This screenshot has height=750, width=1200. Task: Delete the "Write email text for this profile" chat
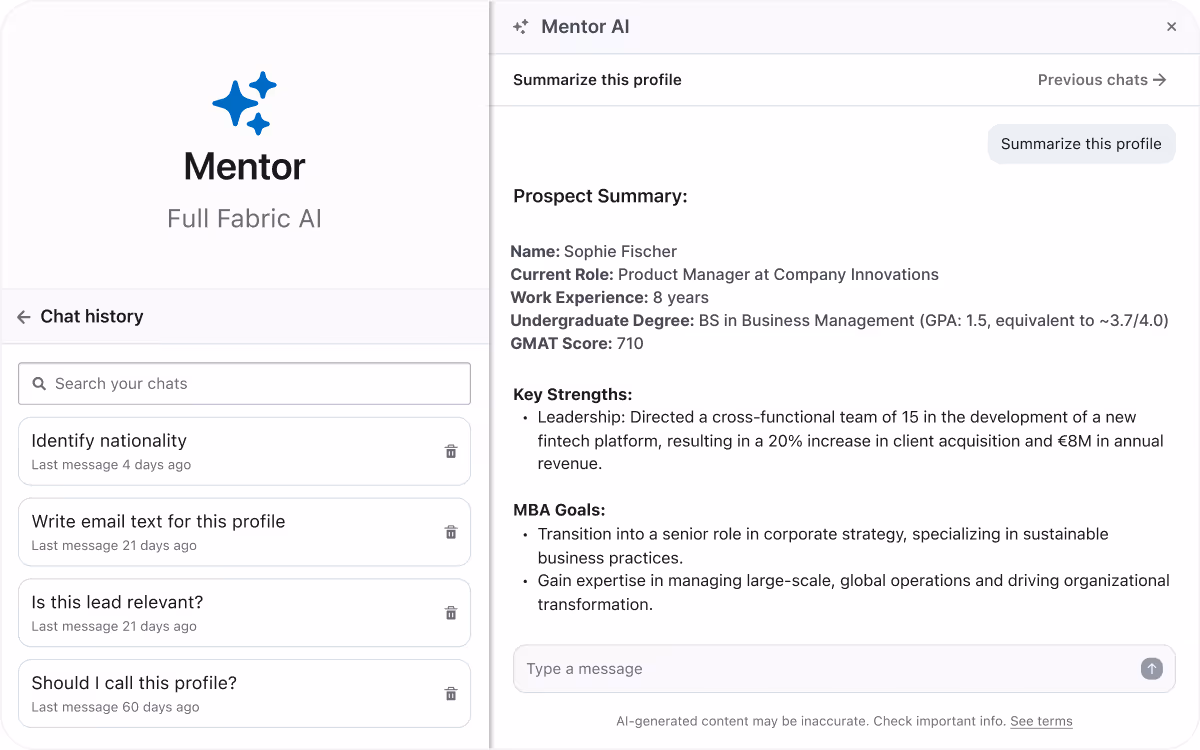(x=450, y=531)
